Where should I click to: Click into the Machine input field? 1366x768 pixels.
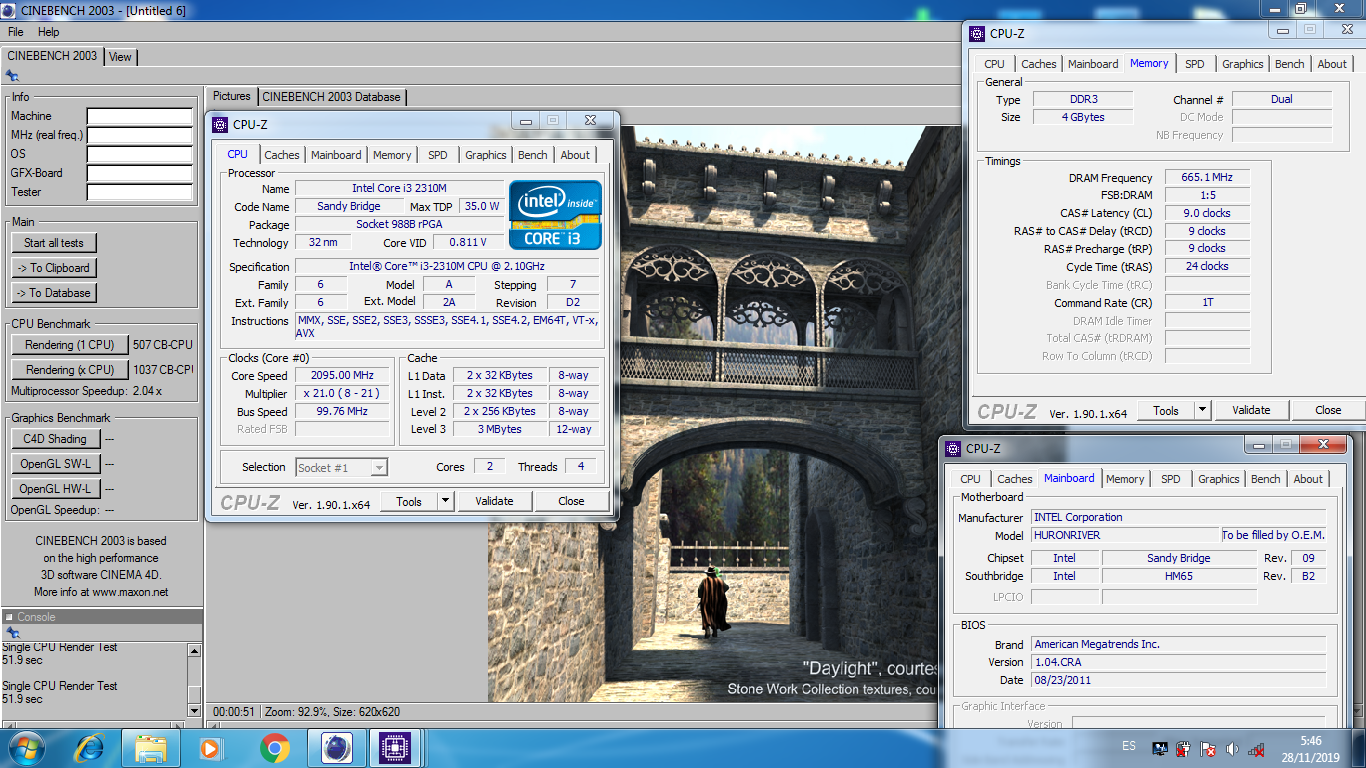pyautogui.click(x=139, y=117)
